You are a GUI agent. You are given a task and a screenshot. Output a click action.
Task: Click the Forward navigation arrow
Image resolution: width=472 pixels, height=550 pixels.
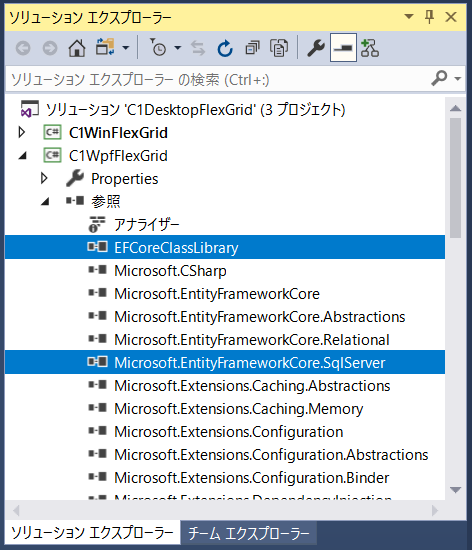coord(50,48)
